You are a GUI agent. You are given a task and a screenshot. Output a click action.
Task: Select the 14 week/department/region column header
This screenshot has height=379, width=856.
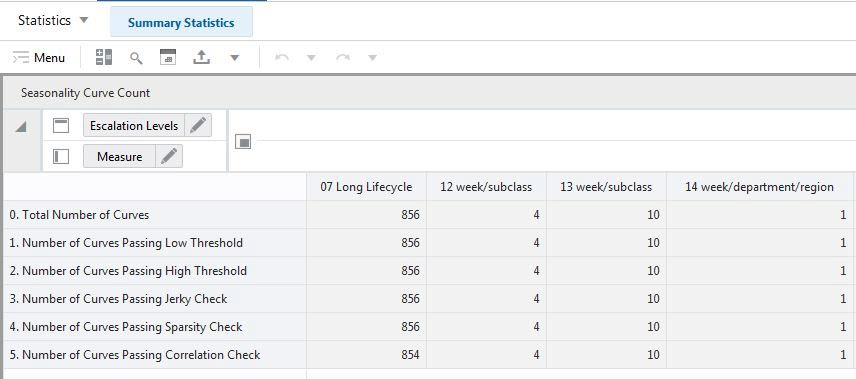pos(759,187)
